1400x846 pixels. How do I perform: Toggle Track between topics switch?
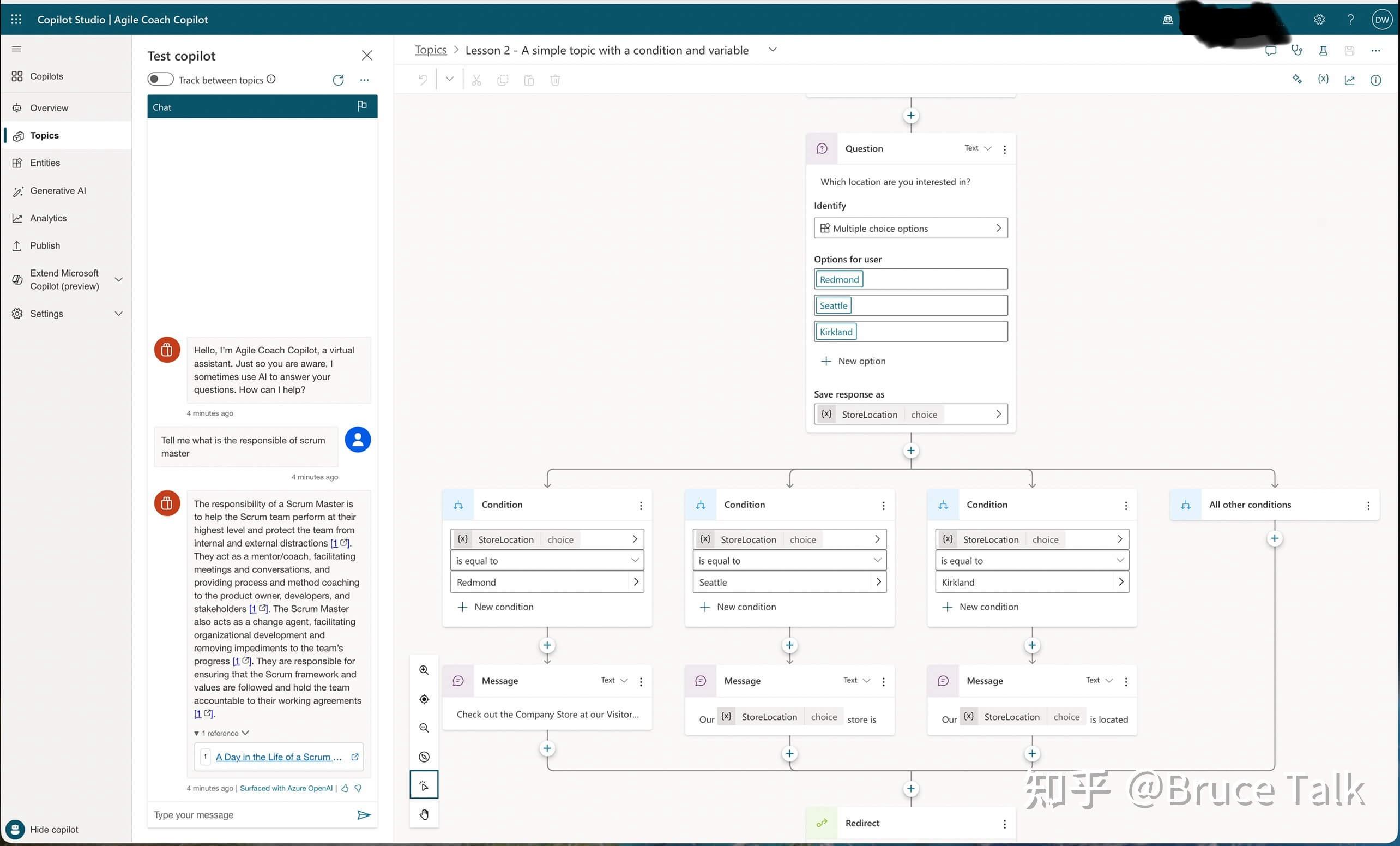point(160,80)
